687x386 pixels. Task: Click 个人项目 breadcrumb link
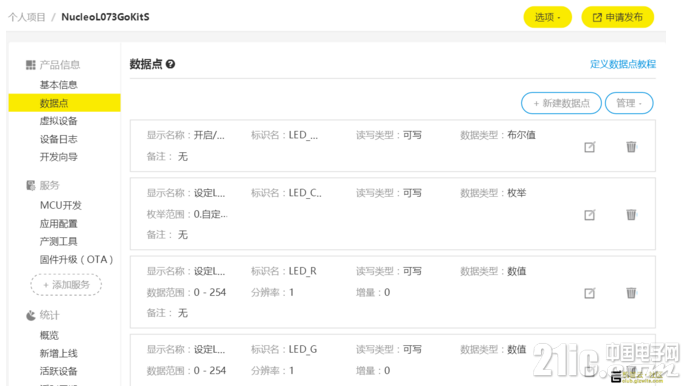27,17
